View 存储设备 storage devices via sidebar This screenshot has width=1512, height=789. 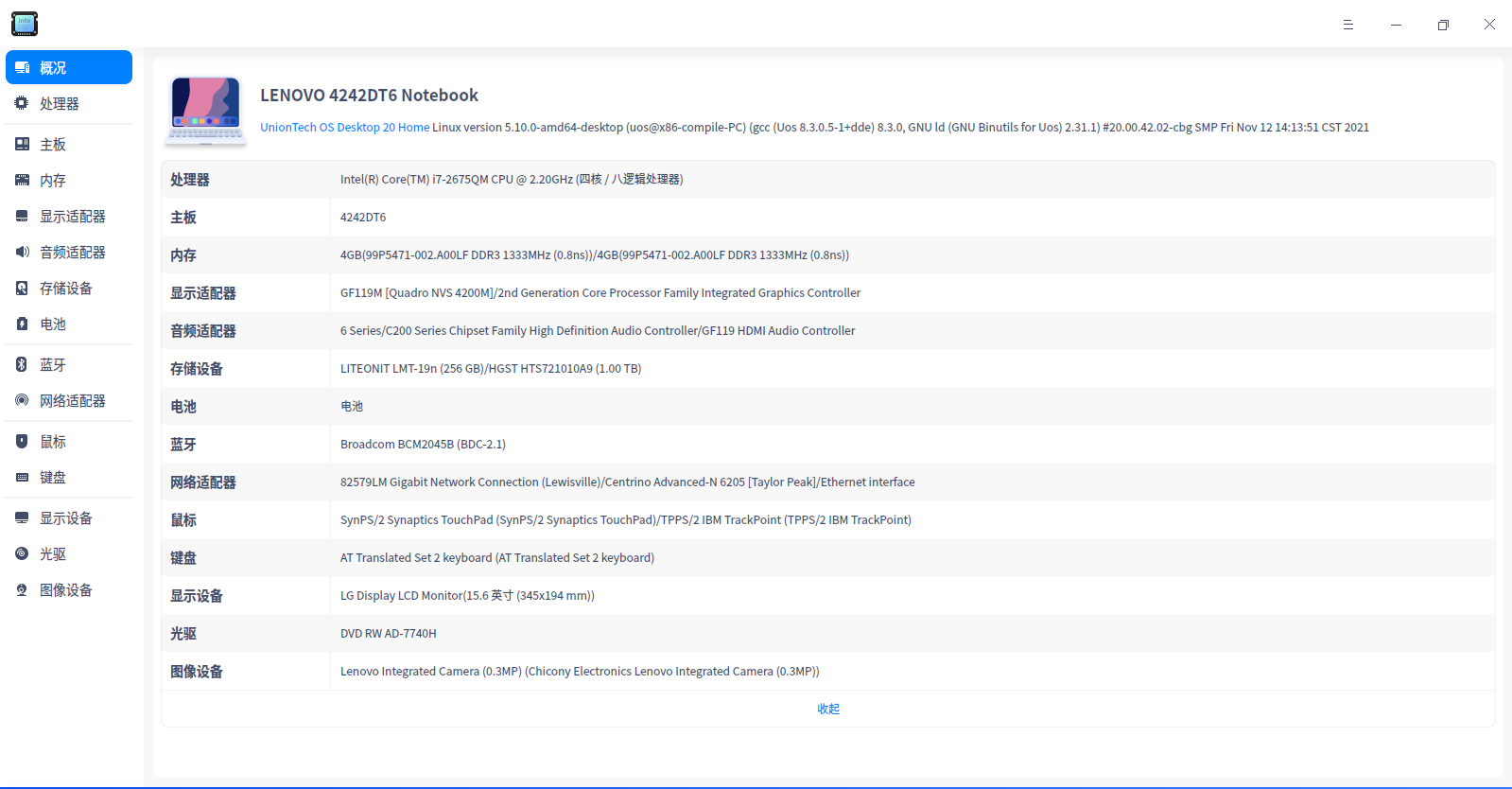tap(69, 288)
